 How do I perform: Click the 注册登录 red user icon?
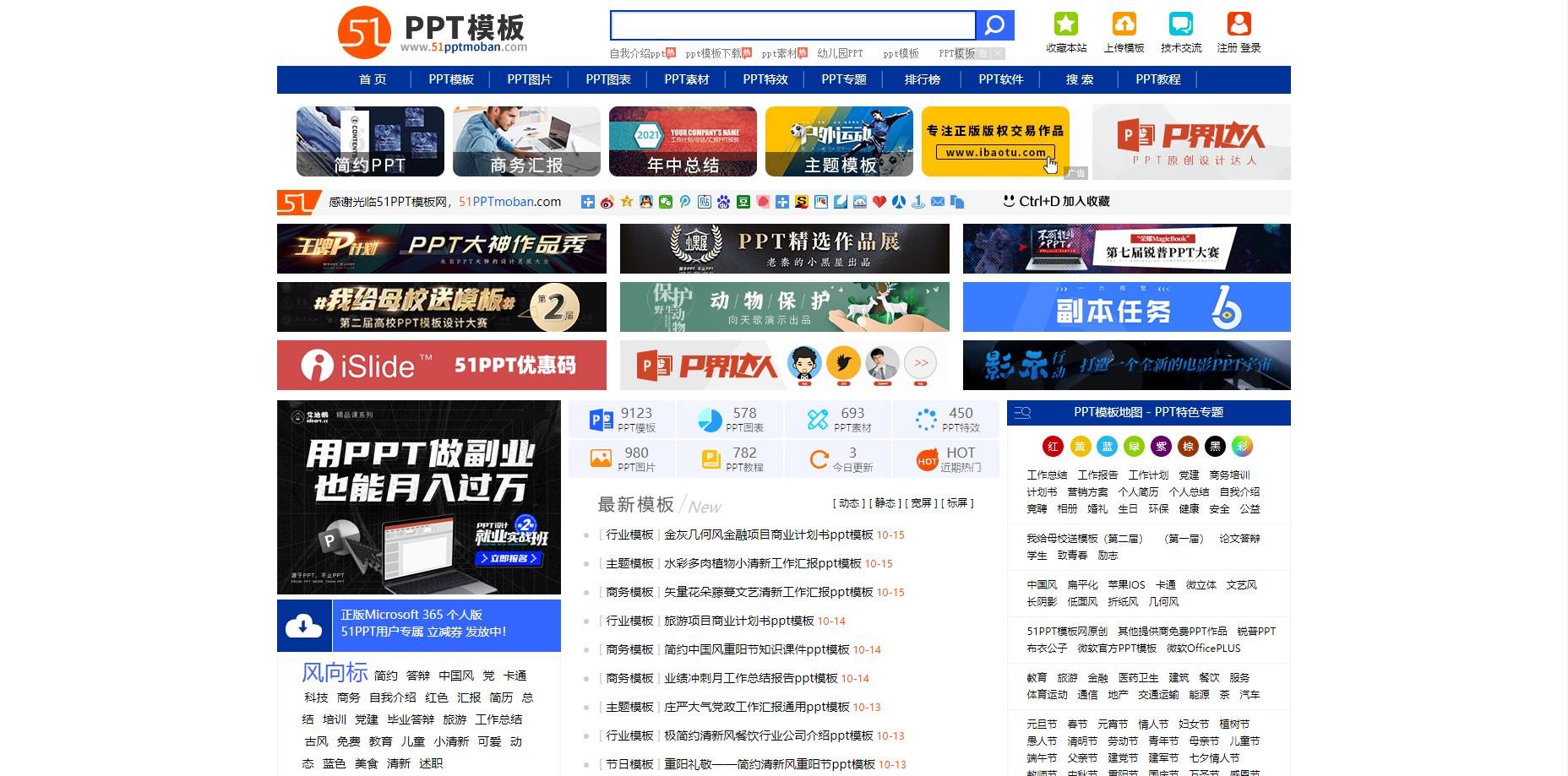(1239, 25)
